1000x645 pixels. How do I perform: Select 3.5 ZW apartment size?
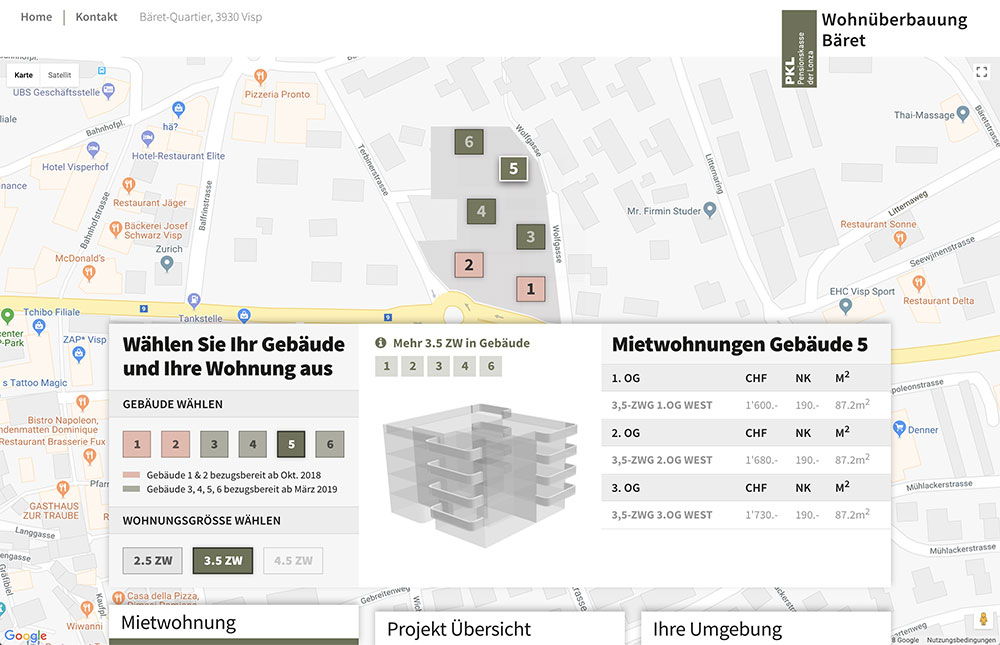click(222, 561)
